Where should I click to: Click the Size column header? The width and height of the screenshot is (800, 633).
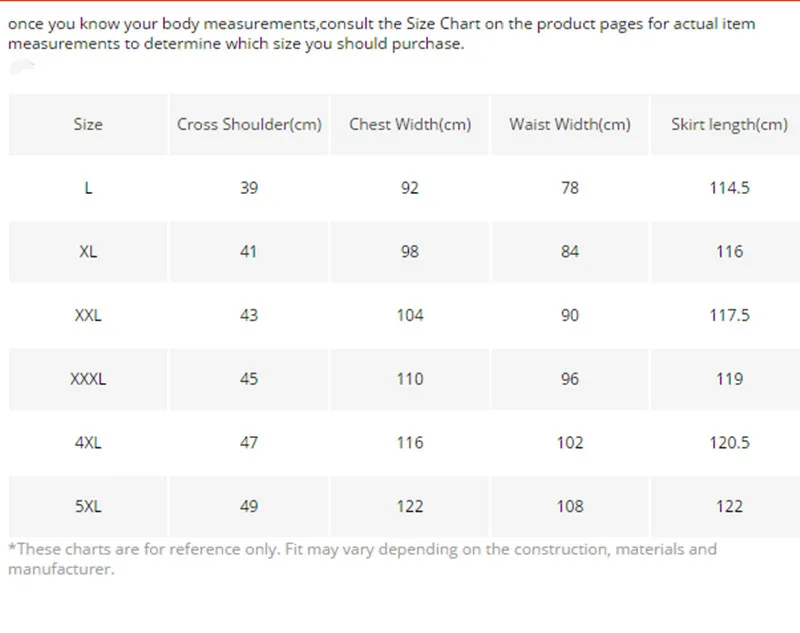pos(88,125)
